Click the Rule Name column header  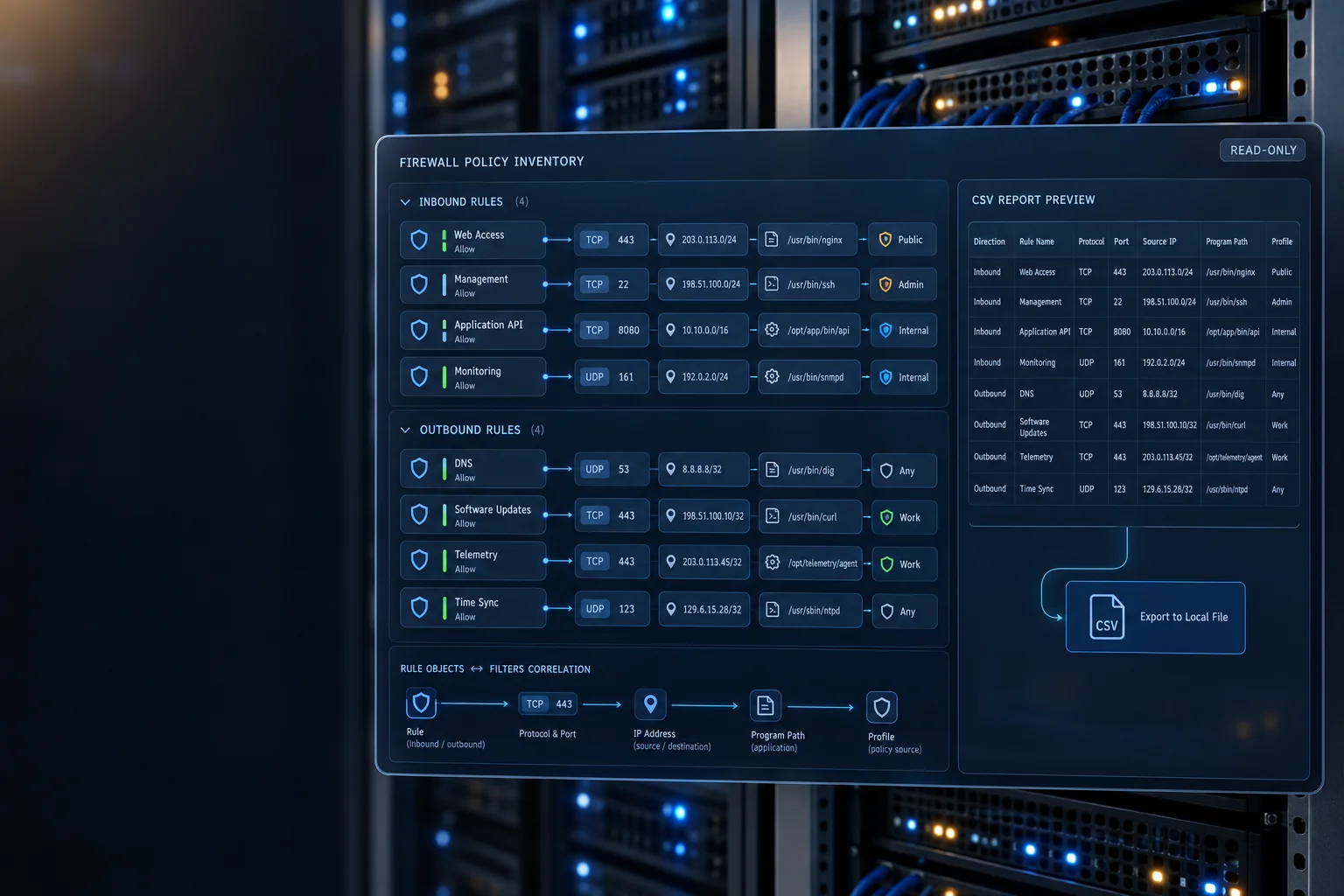1037,241
